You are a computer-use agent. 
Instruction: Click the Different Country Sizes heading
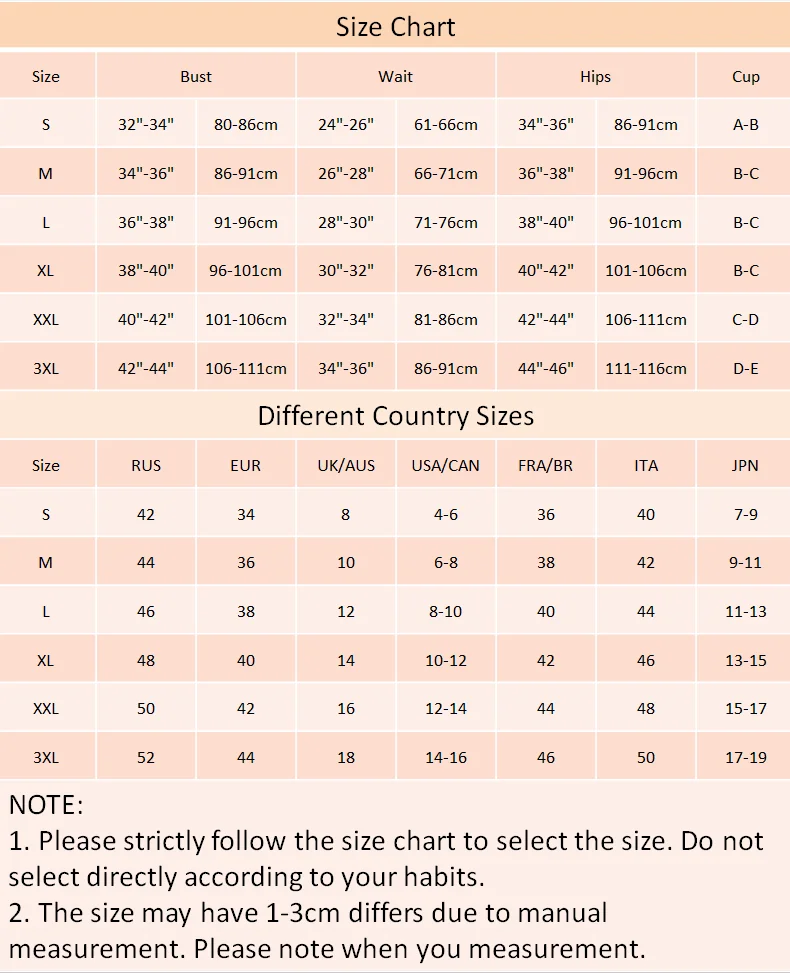395,416
